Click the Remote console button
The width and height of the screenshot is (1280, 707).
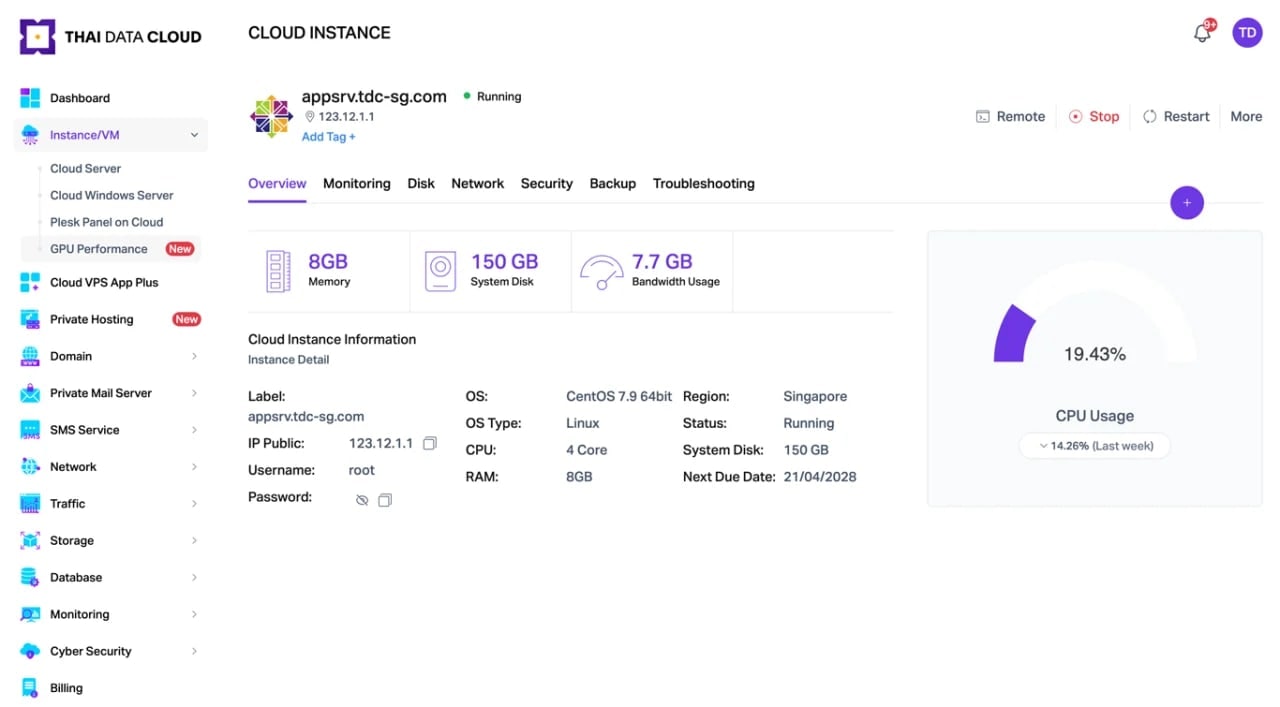[1010, 116]
